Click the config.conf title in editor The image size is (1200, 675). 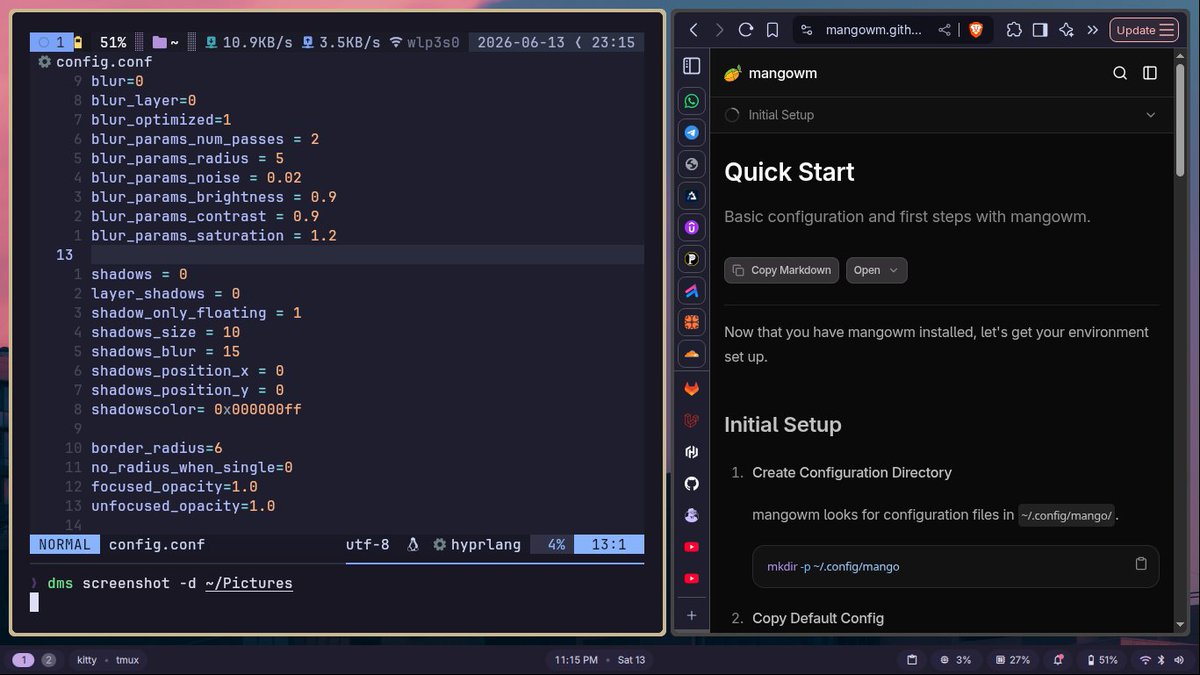[104, 62]
